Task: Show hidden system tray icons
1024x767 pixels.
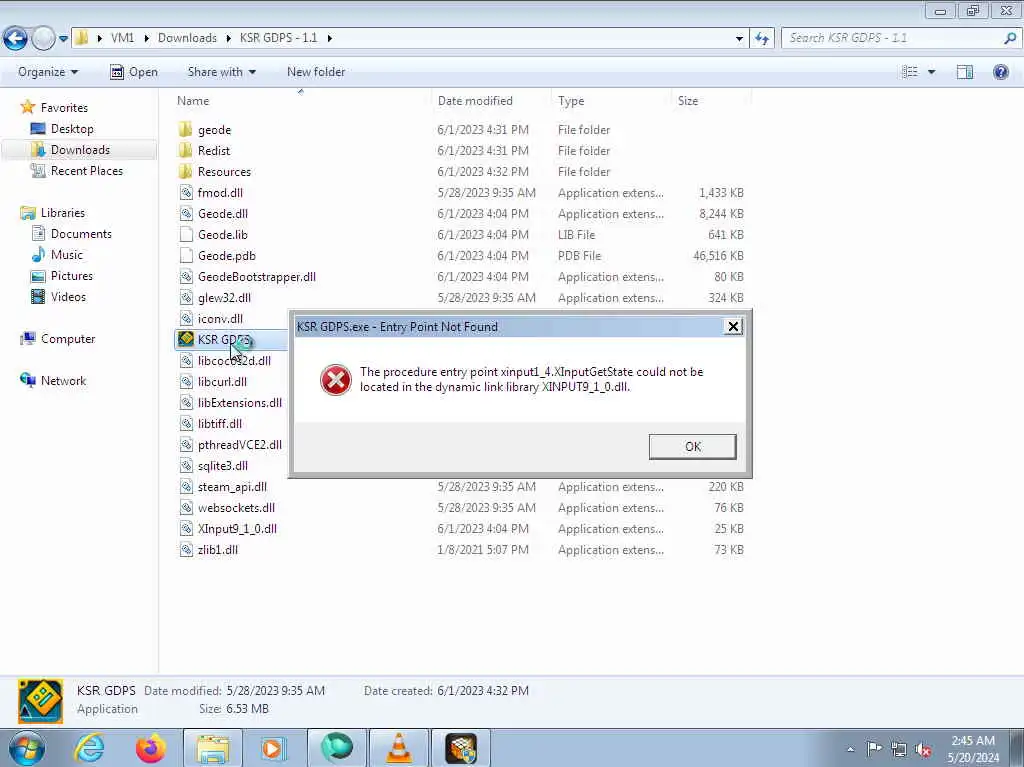Action: pyautogui.click(x=850, y=749)
